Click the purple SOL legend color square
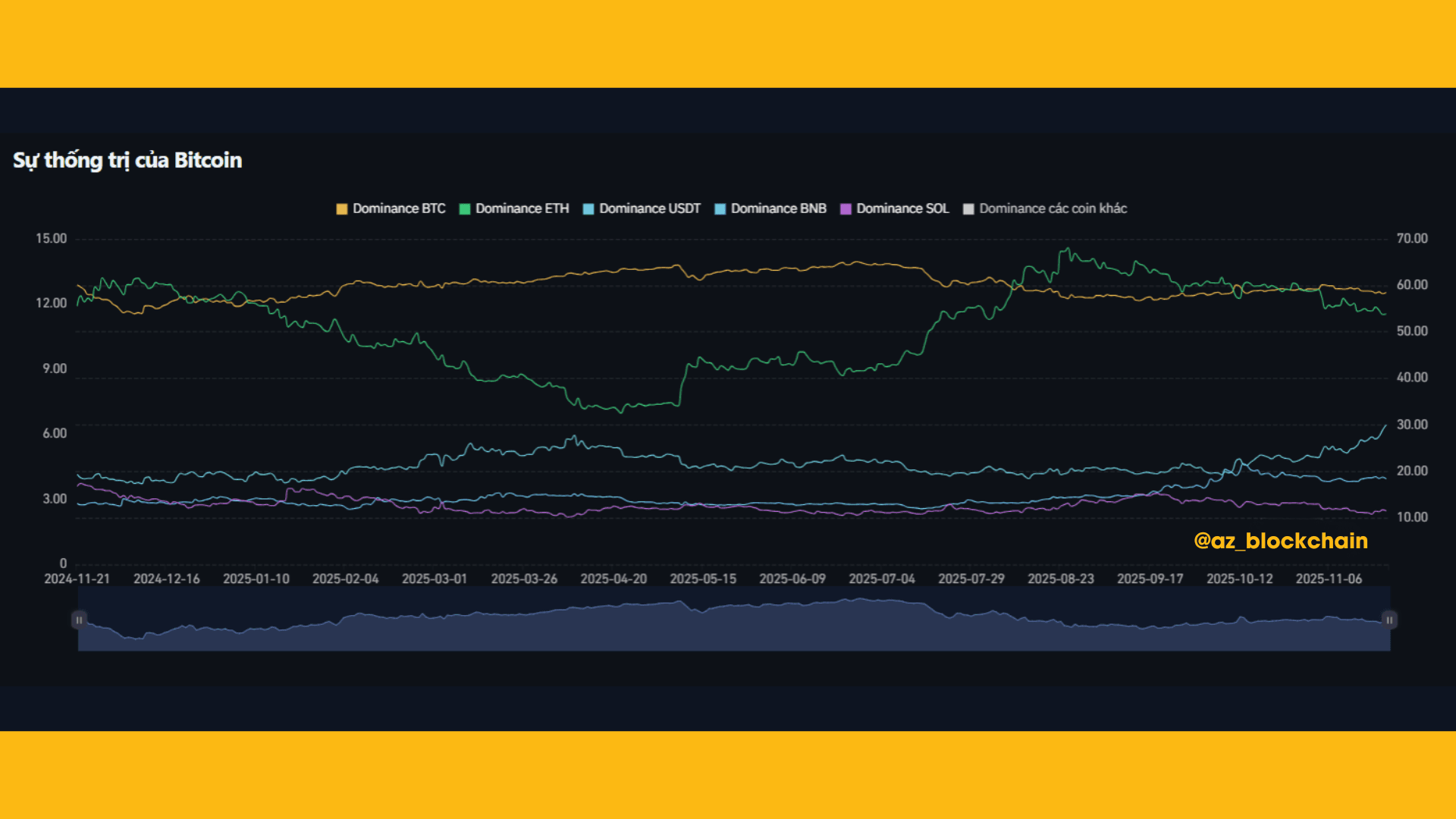Image resolution: width=1456 pixels, height=819 pixels. (846, 209)
